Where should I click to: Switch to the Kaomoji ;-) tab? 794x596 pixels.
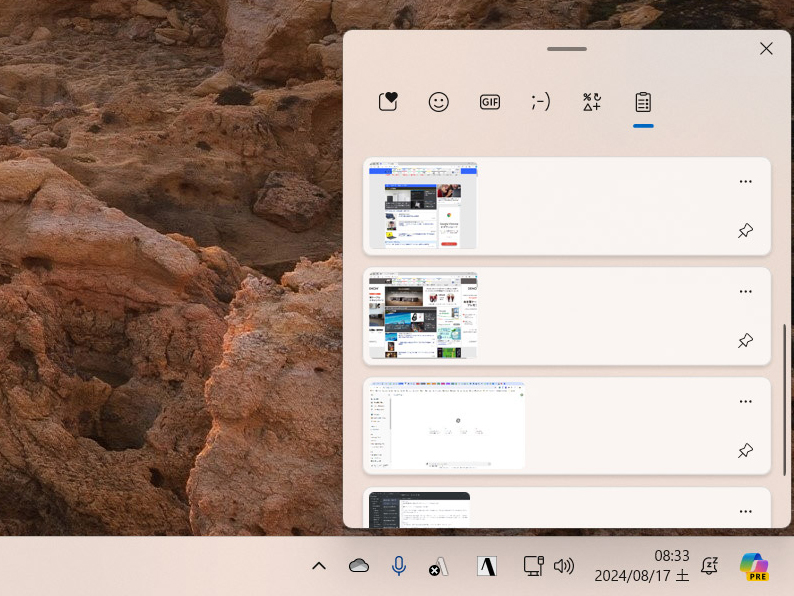point(540,102)
